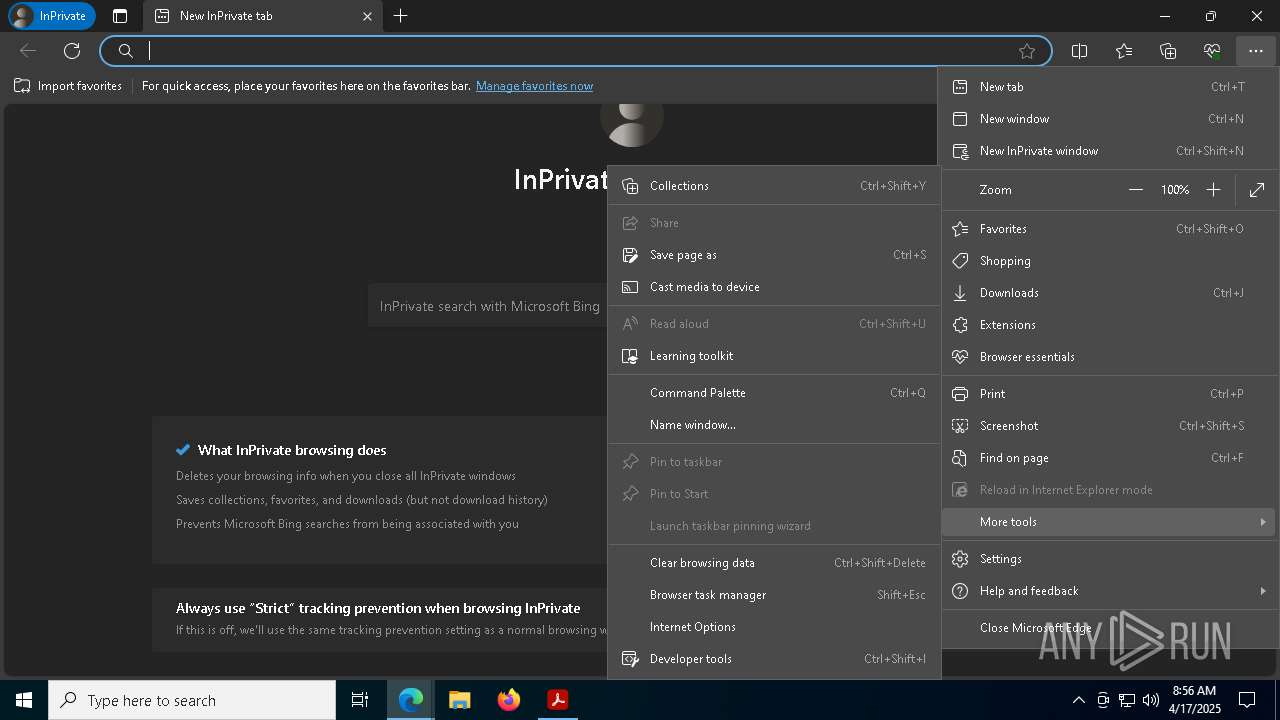
Task: Select New tab menu entry
Action: [x=1109, y=87]
